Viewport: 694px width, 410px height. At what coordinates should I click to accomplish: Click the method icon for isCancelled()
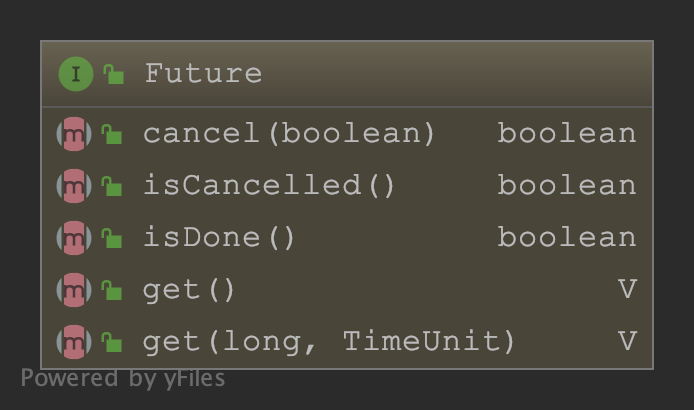click(x=74, y=186)
